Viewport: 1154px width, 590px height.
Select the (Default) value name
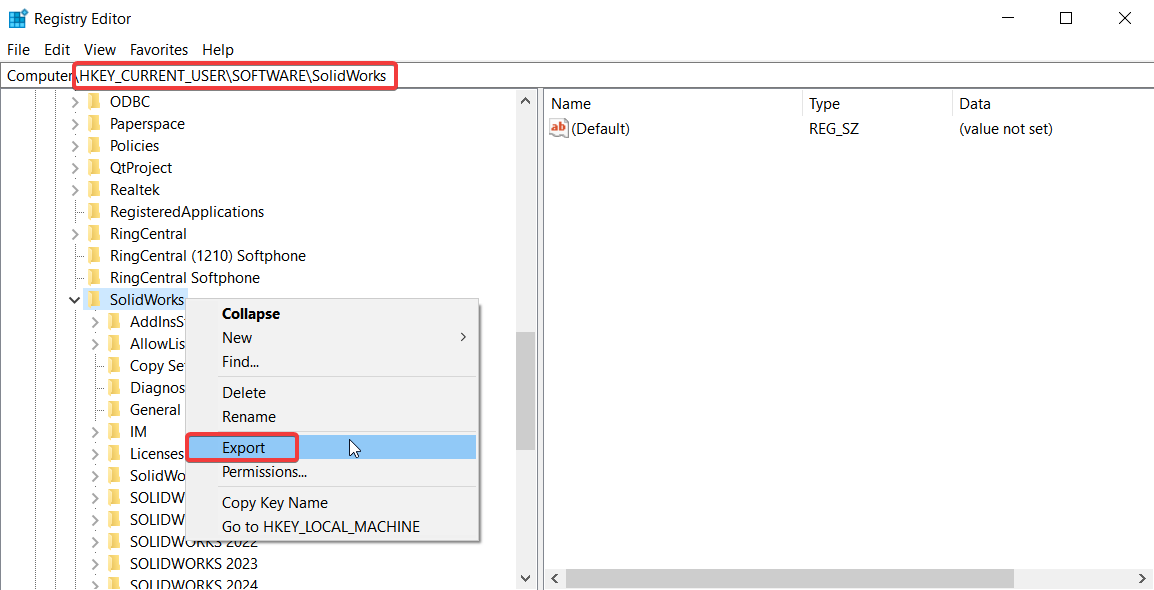click(601, 129)
